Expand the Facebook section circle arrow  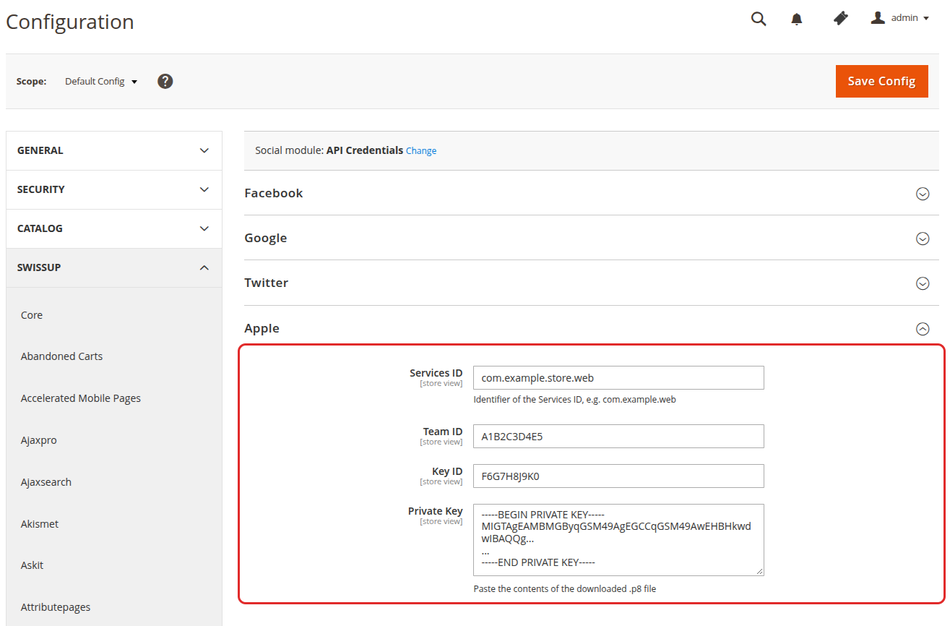point(922,193)
